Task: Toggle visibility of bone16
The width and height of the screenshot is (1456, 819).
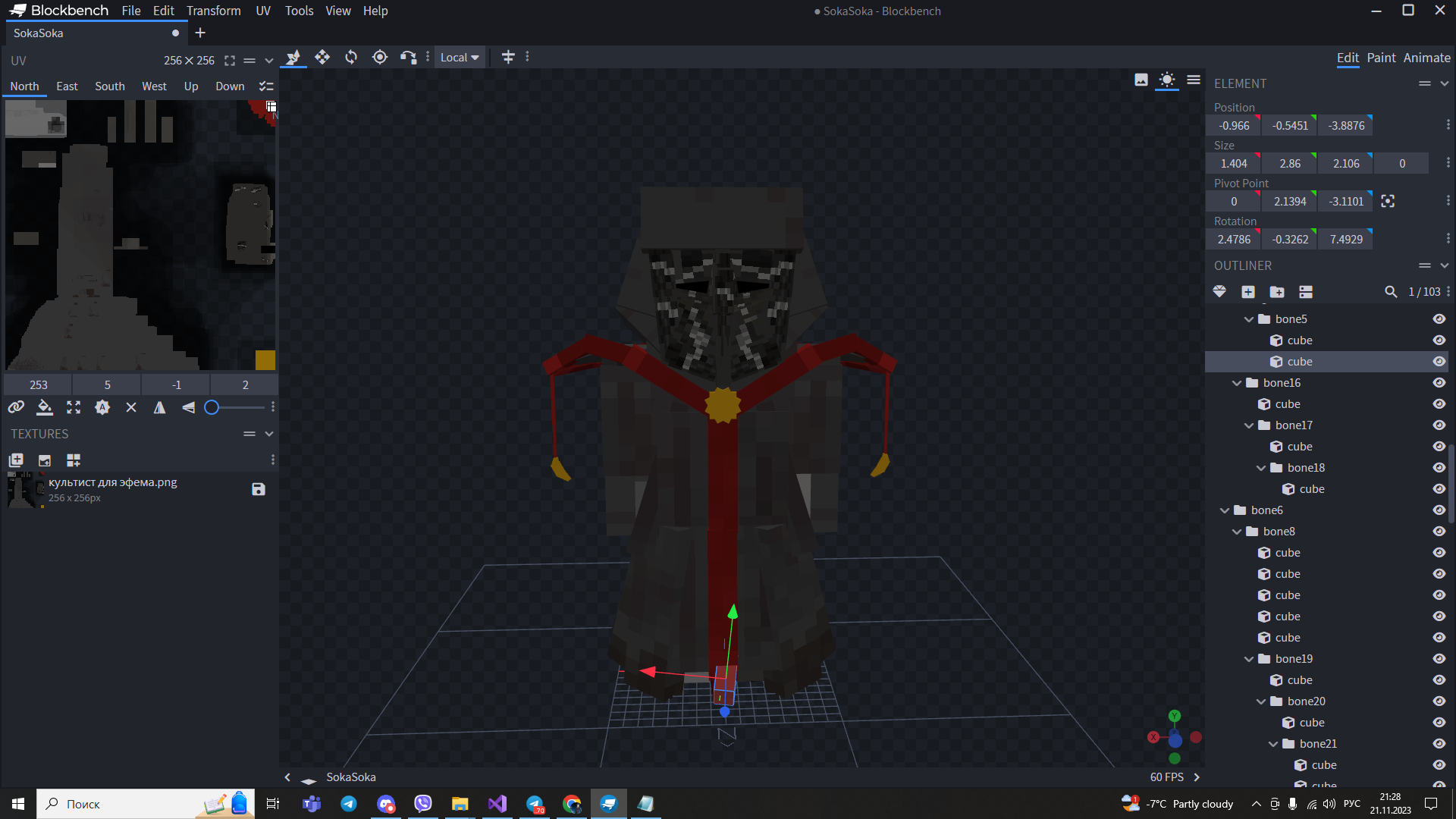Action: (1439, 383)
